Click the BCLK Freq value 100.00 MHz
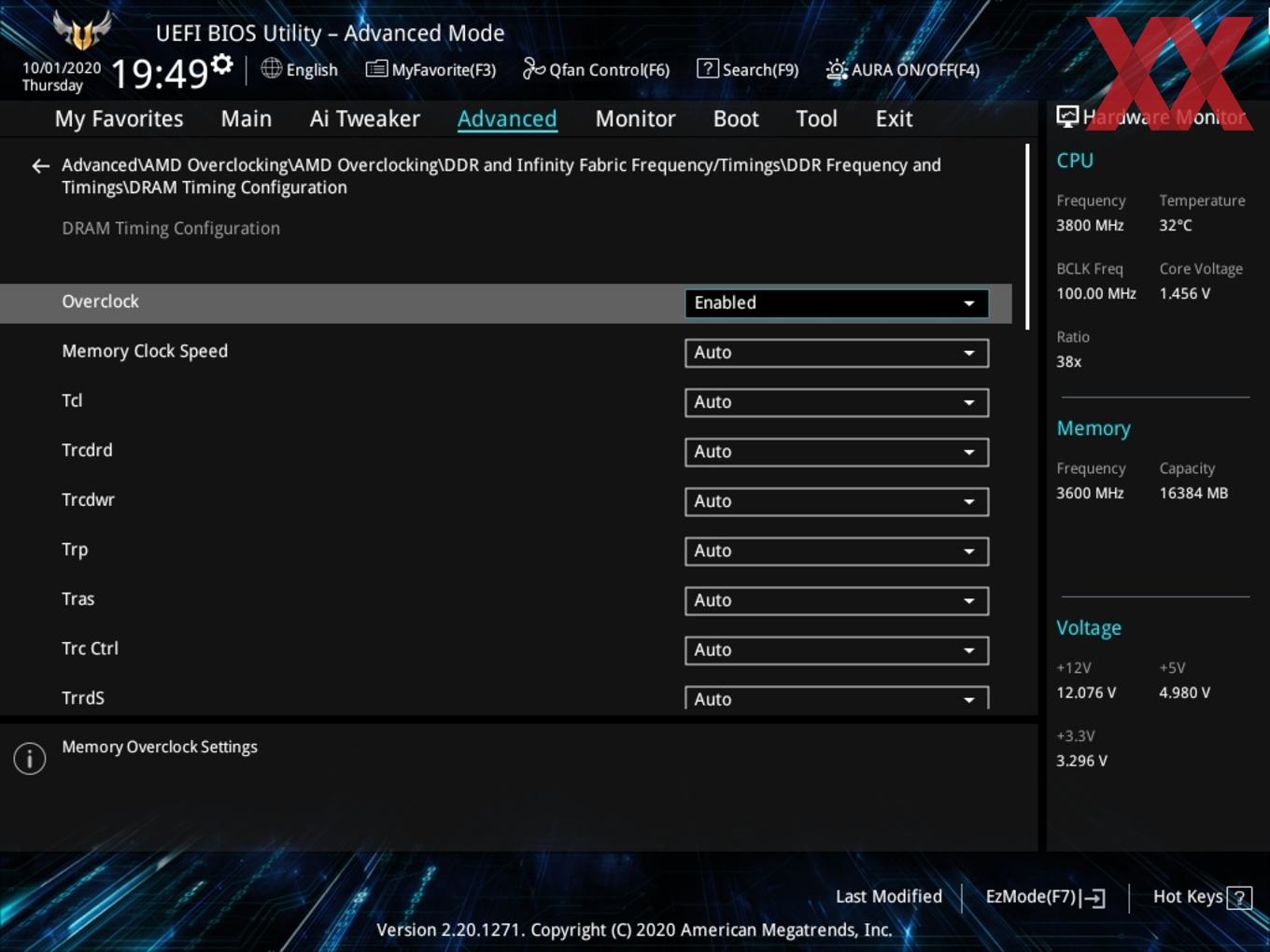Image resolution: width=1270 pixels, height=952 pixels. point(1096,293)
